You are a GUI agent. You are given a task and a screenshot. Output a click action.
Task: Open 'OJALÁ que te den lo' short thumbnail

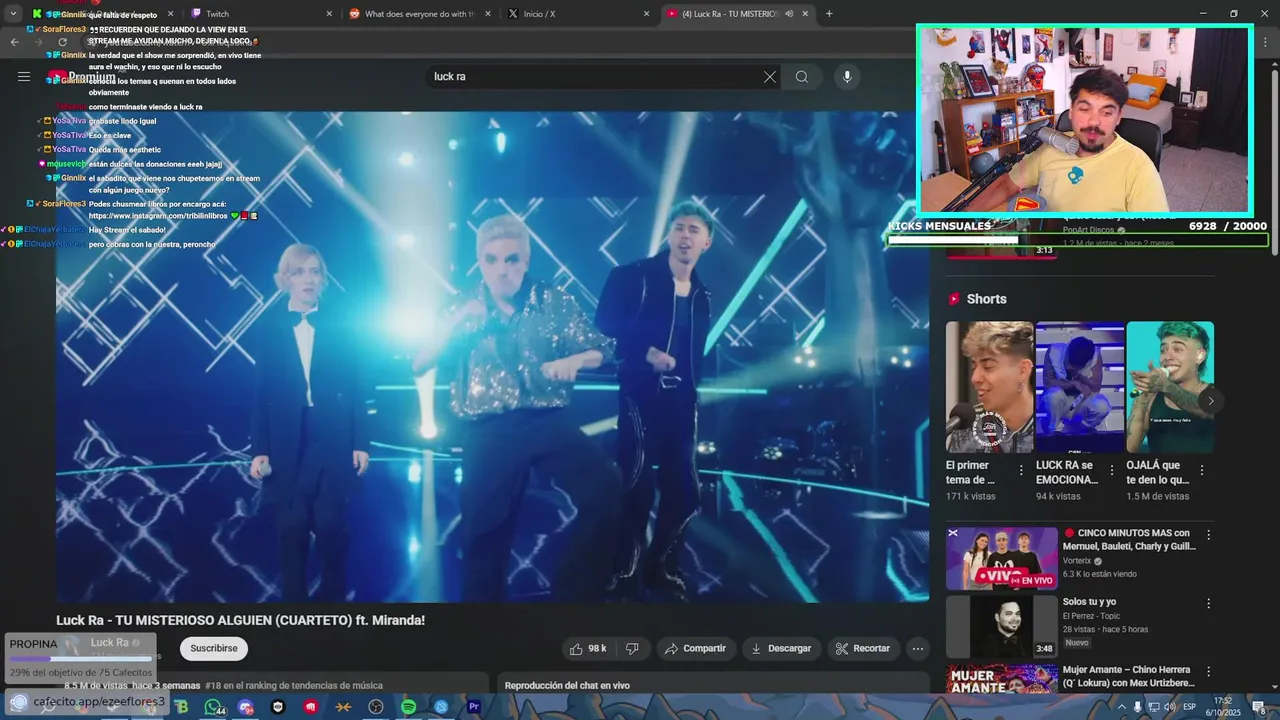click(1170, 387)
